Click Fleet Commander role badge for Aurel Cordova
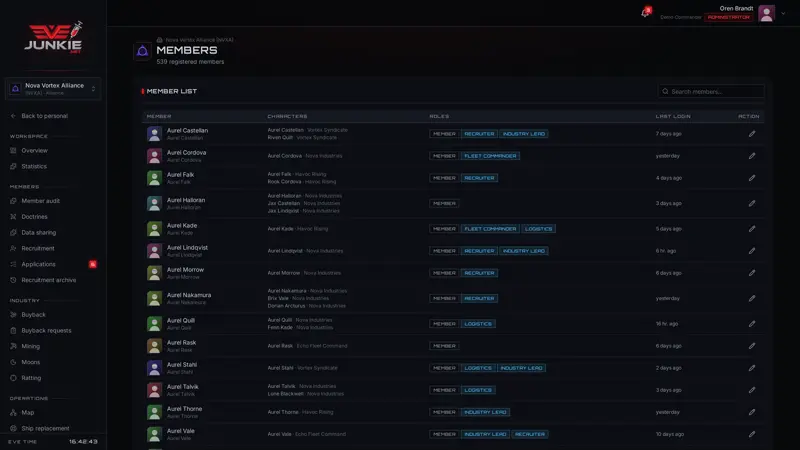Image resolution: width=800 pixels, height=450 pixels. (x=490, y=156)
